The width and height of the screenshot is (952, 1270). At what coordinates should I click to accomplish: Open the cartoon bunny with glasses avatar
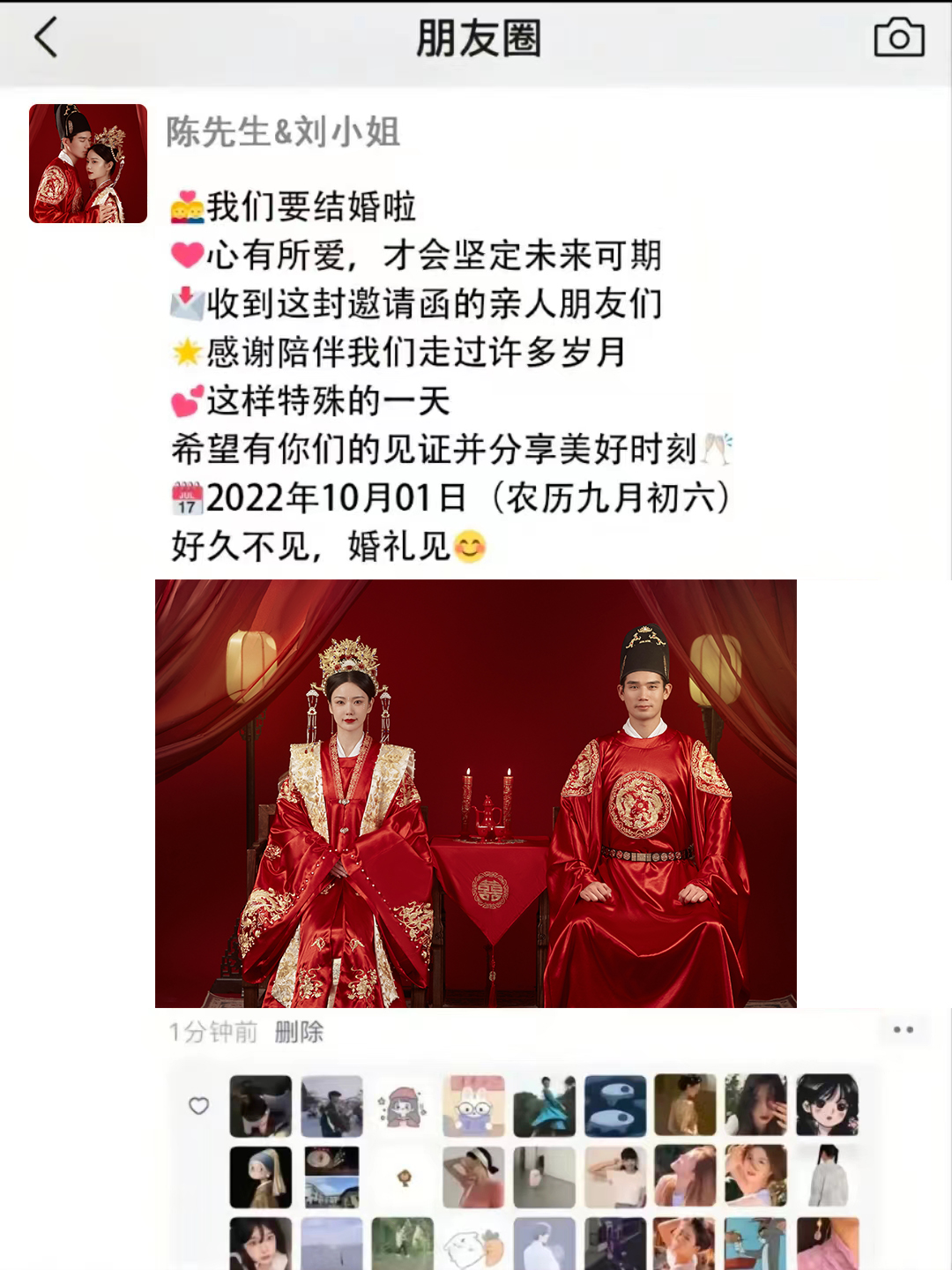tap(473, 1106)
